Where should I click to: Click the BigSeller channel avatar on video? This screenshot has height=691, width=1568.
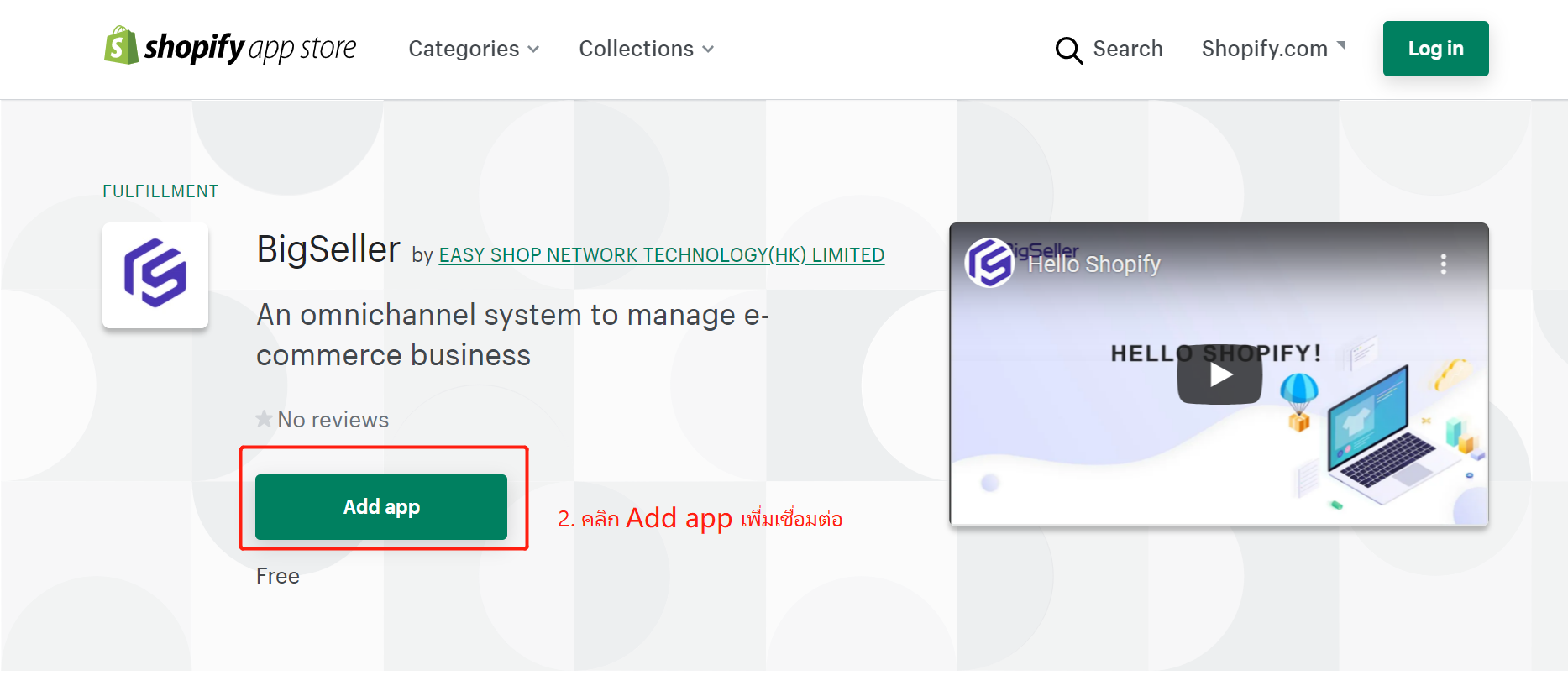pos(989,263)
